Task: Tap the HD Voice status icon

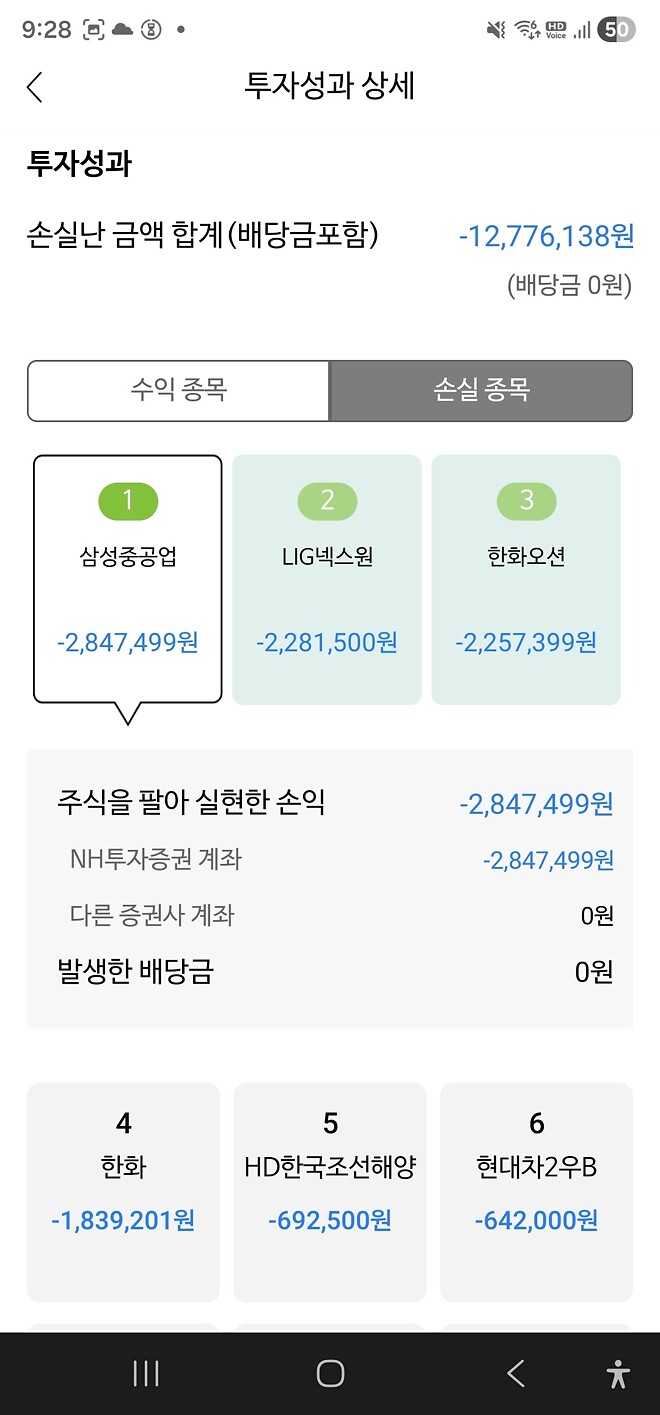Action: pyautogui.click(x=557, y=28)
